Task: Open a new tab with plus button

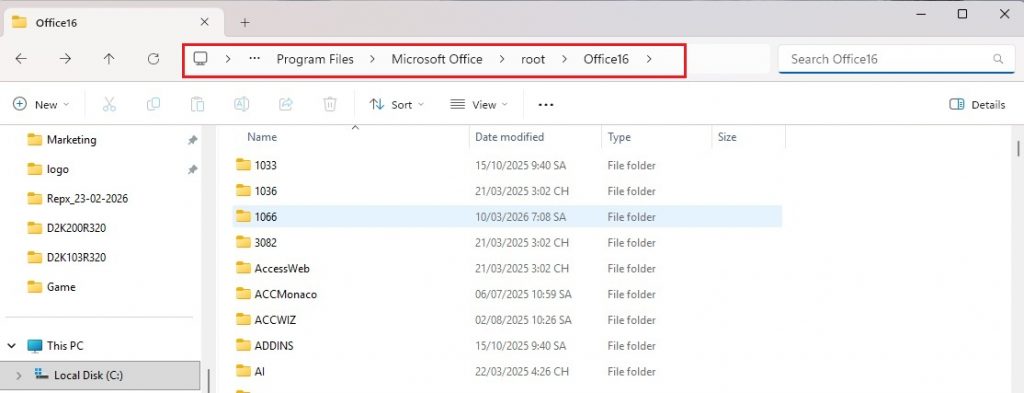Action: [245, 22]
